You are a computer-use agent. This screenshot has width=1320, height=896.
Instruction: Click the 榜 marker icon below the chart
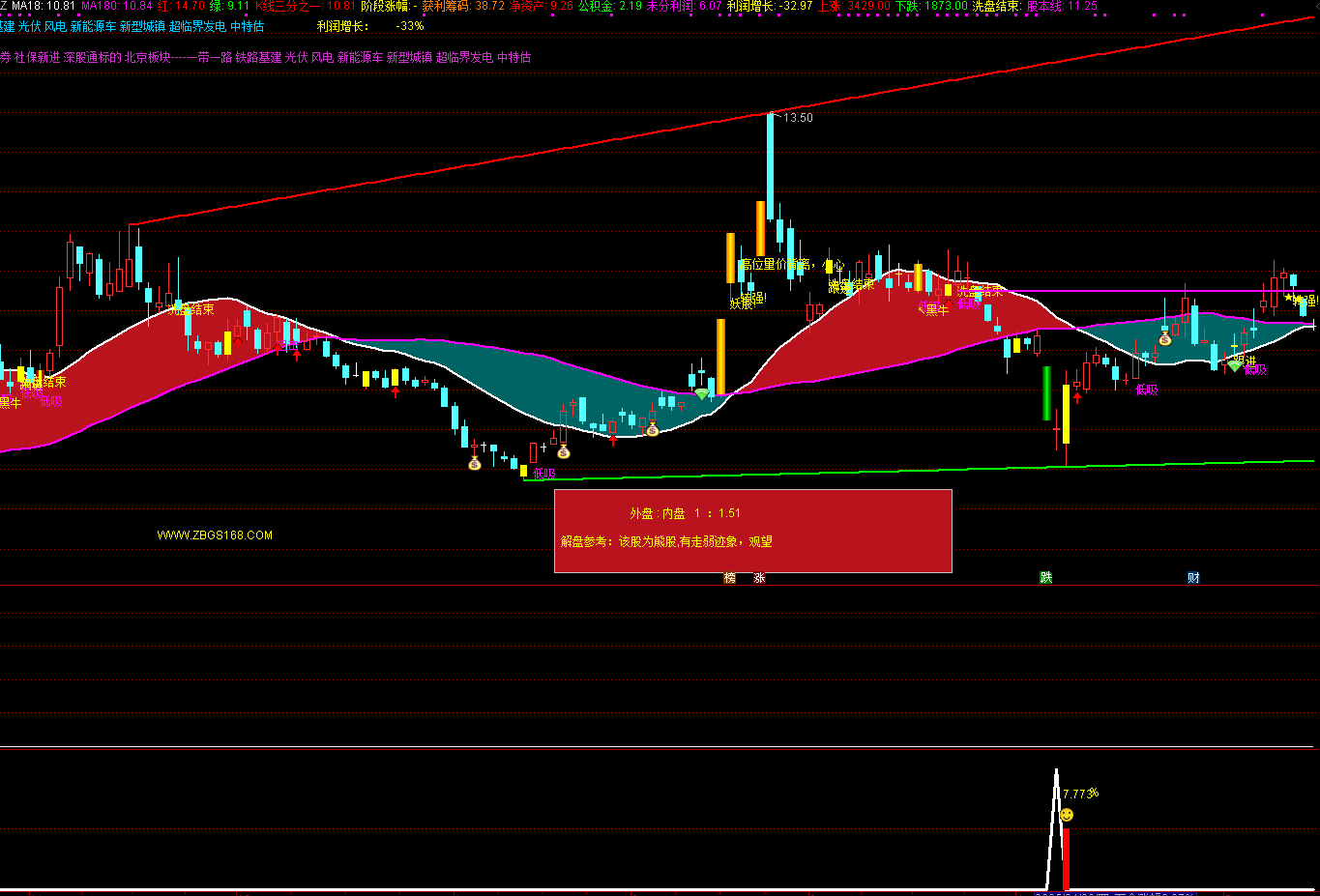pos(730,578)
